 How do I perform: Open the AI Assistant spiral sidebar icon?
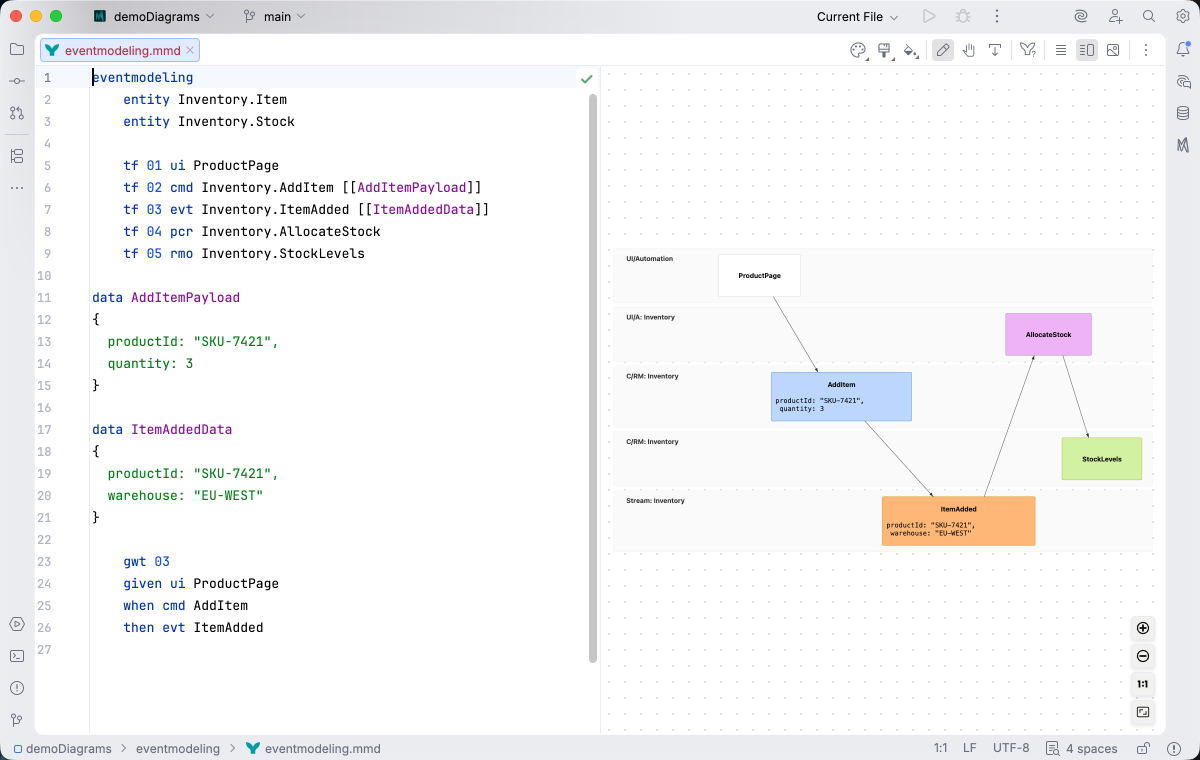coord(1183,81)
